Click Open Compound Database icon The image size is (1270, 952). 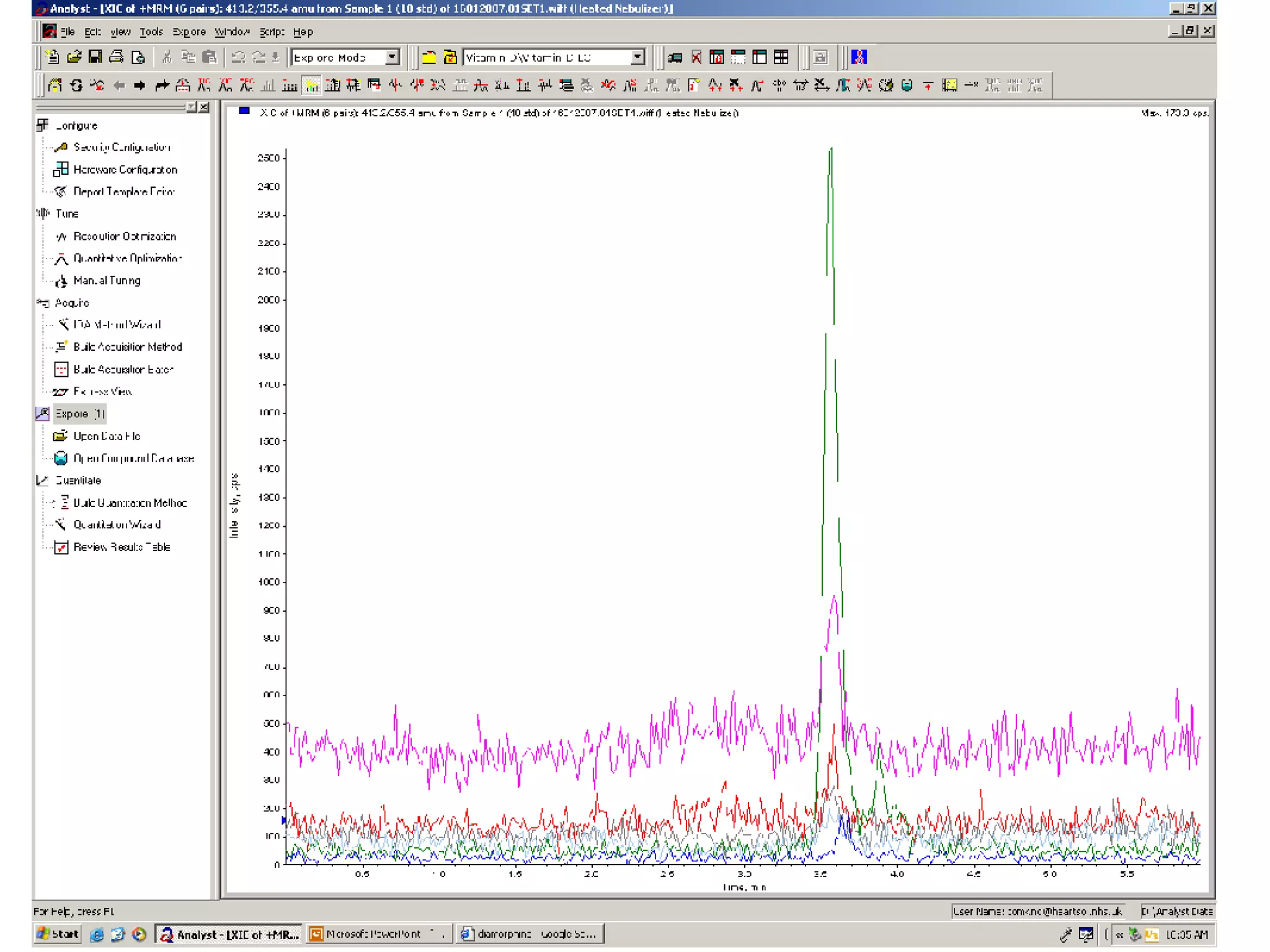(61, 459)
